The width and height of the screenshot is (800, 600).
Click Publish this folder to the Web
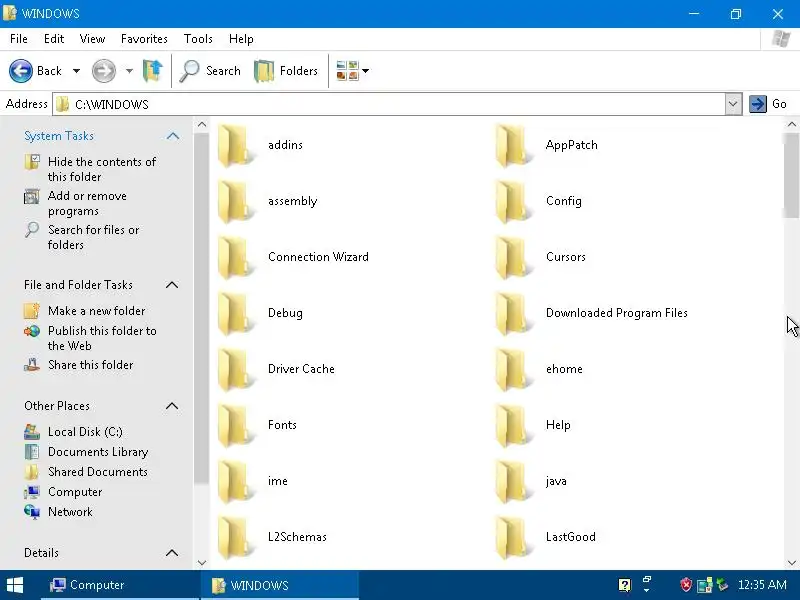tap(102, 338)
